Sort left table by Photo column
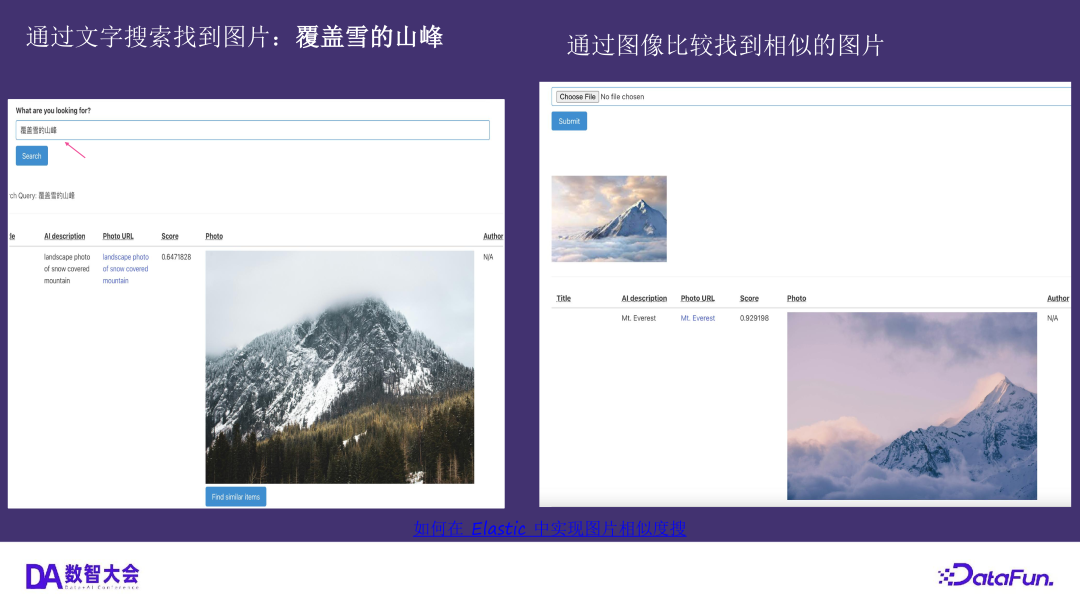This screenshot has height=607, width=1080. pos(212,236)
